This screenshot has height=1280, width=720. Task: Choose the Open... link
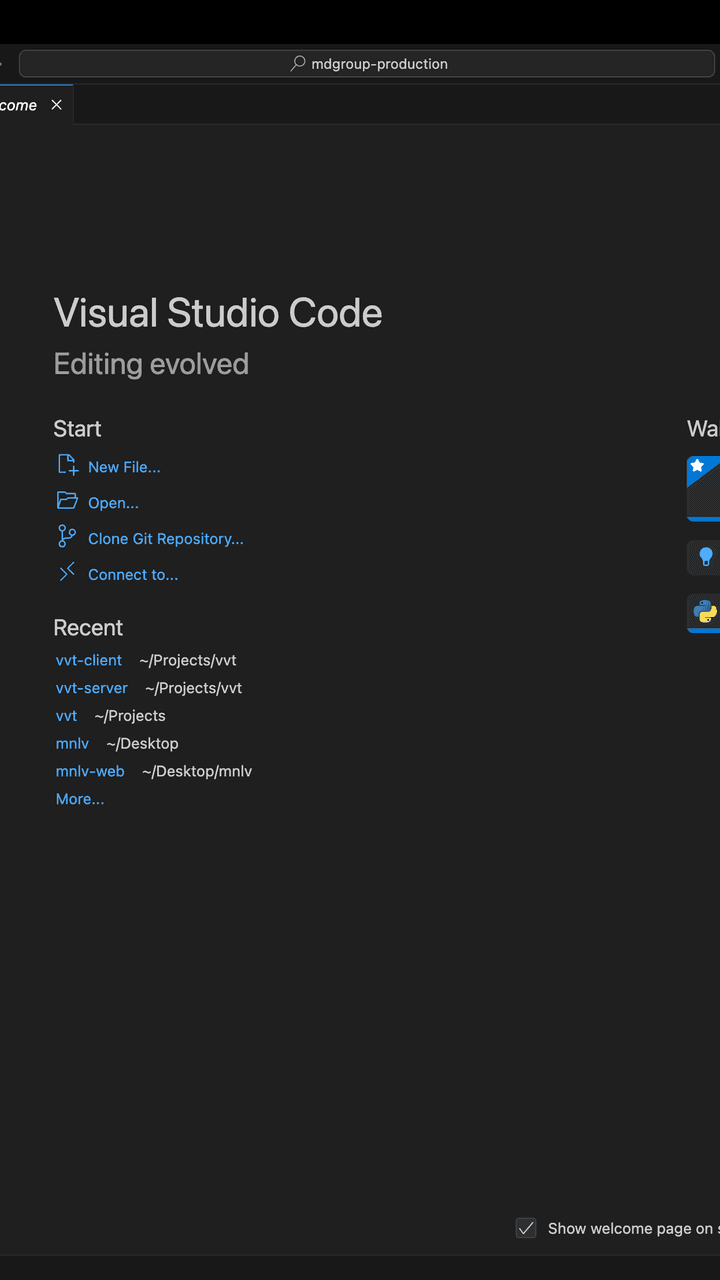(113, 503)
